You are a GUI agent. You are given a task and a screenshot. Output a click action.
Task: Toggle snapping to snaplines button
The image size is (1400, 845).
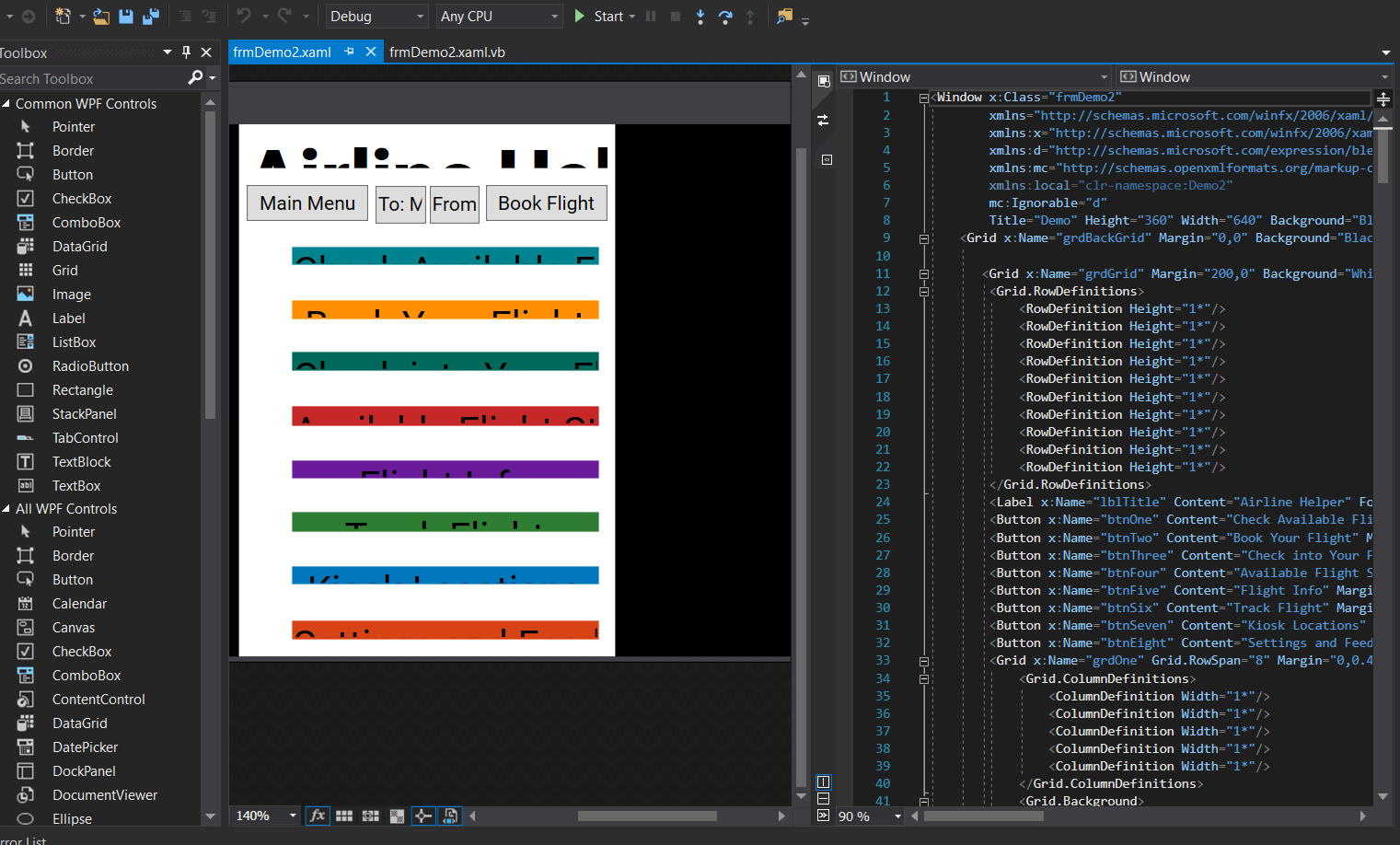pos(423,816)
